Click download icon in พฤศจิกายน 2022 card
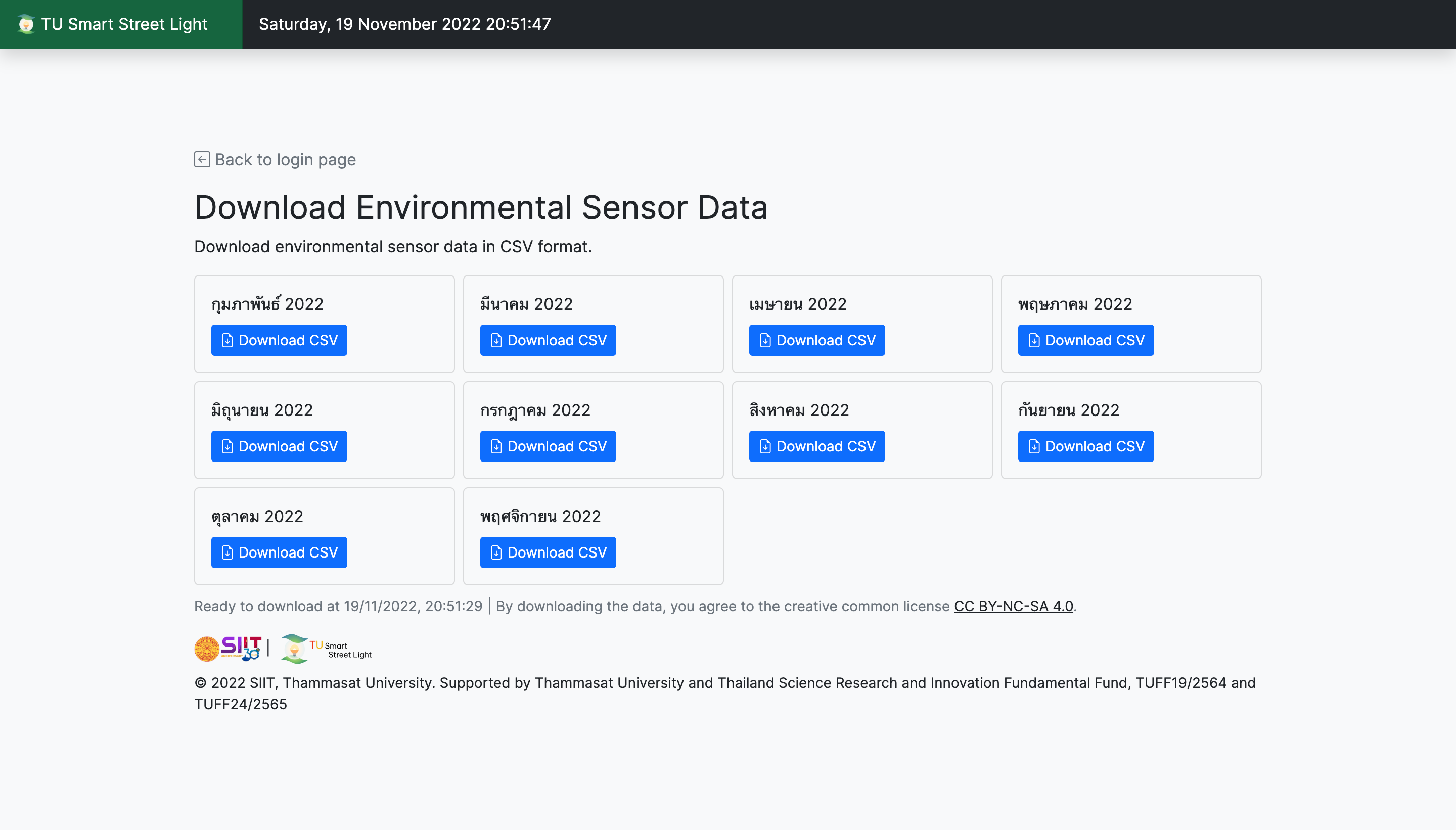The width and height of the screenshot is (1456, 830). [496, 552]
